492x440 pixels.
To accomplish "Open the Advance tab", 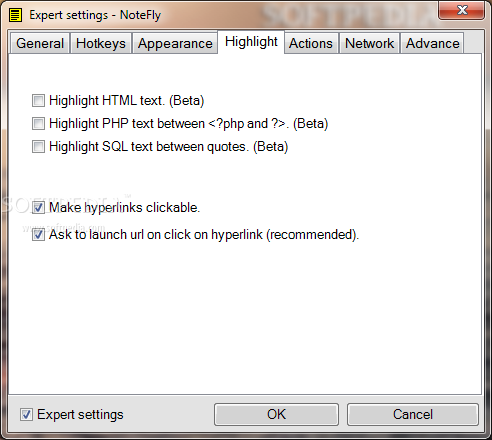I will (432, 43).
